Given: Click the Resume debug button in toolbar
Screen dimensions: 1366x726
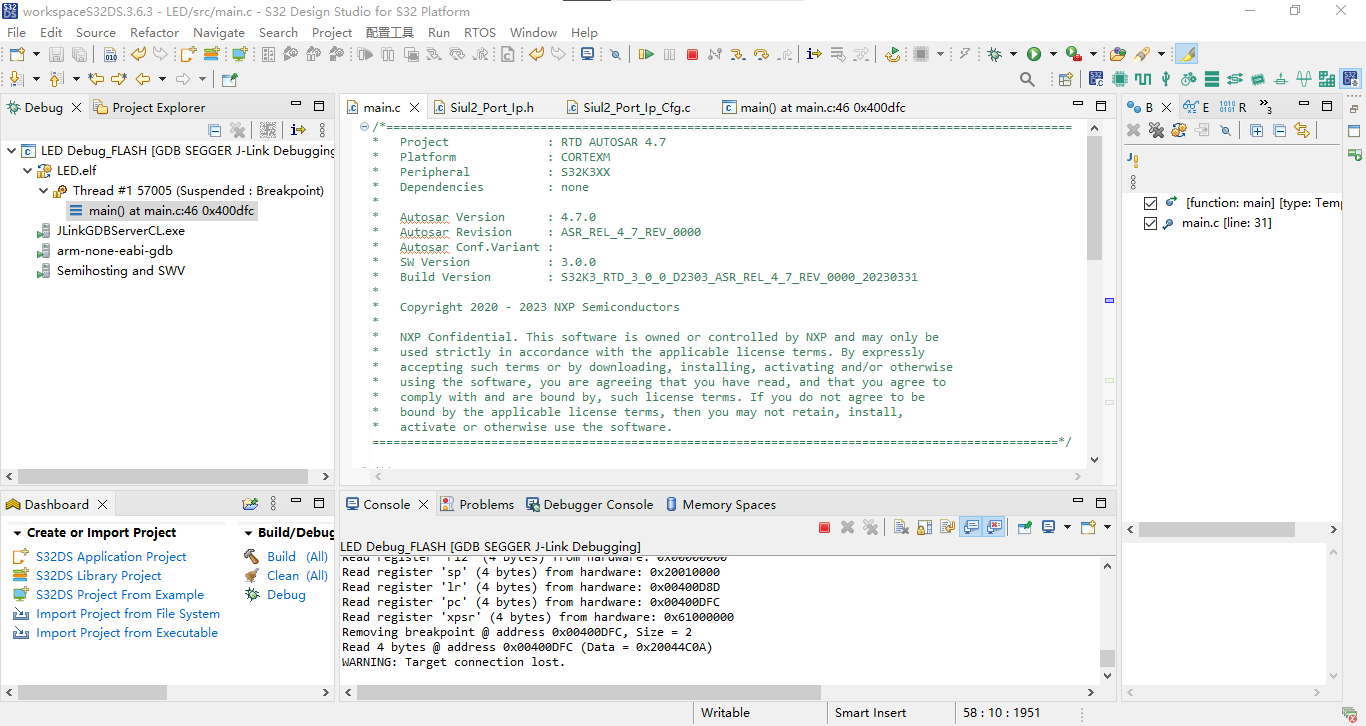Looking at the screenshot, I should pos(646,54).
